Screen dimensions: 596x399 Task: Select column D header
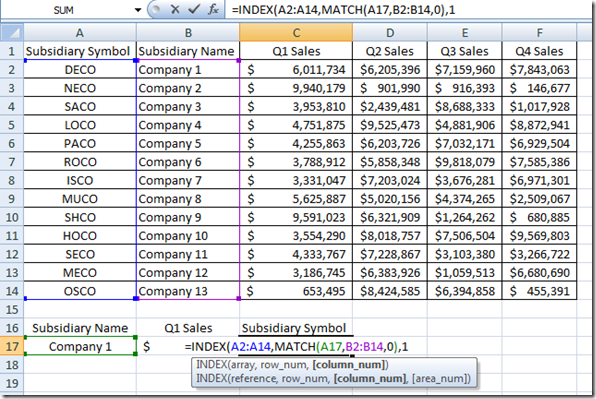[390, 33]
